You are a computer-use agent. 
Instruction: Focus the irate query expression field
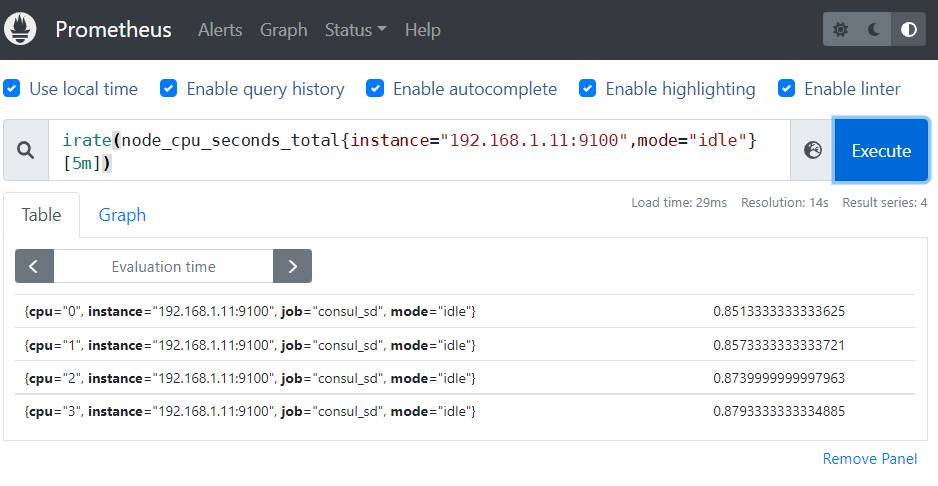tap(419, 150)
